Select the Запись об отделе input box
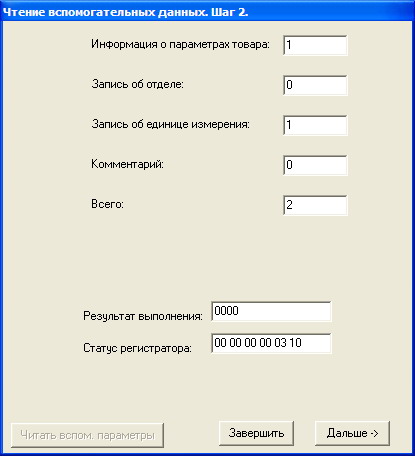This screenshot has height=456, width=415. [x=315, y=85]
